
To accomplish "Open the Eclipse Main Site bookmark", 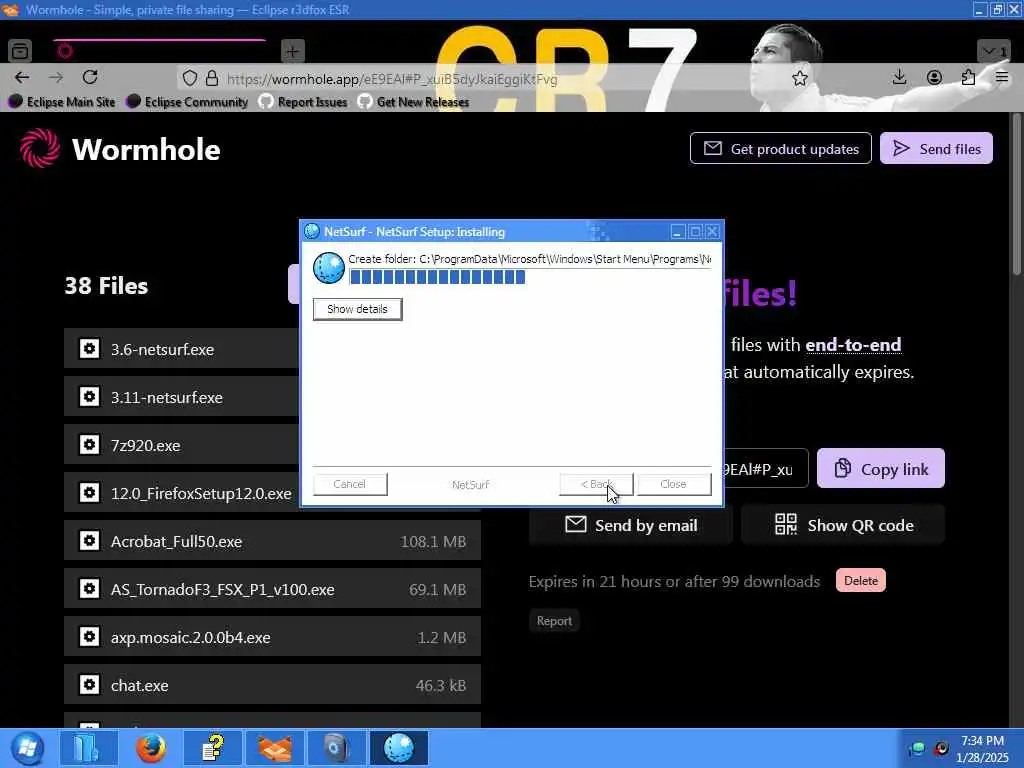I will click(x=62, y=102).
